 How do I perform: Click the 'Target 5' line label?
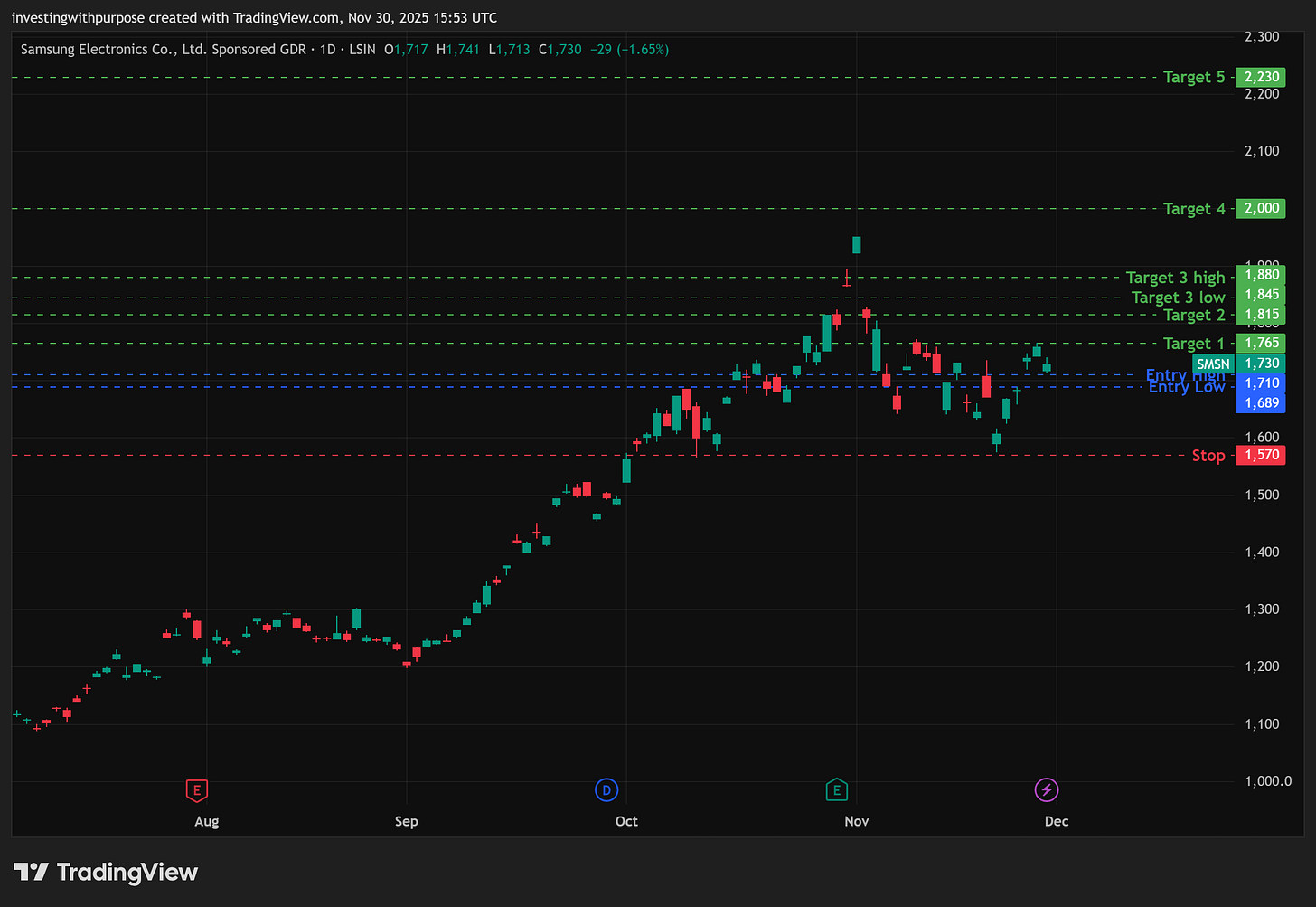click(1194, 77)
